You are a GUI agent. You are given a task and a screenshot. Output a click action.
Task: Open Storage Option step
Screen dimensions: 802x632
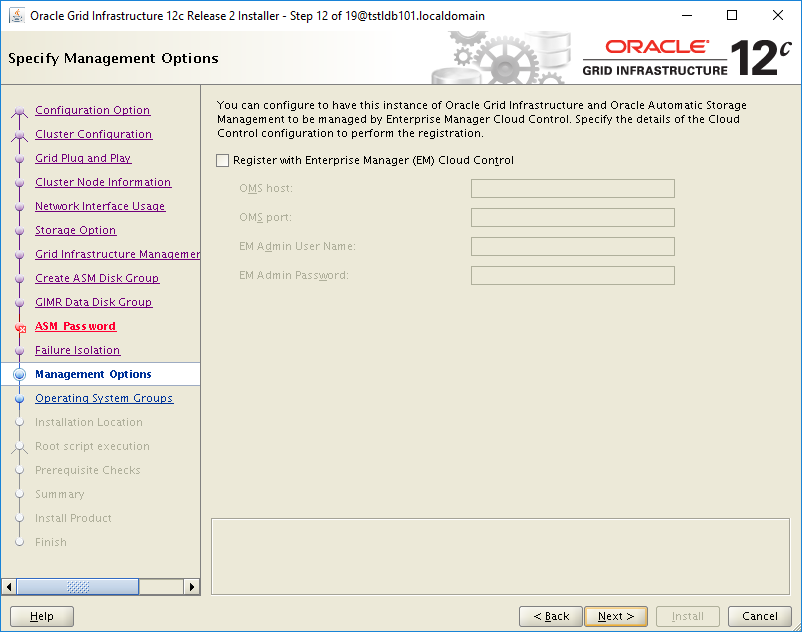point(76,230)
